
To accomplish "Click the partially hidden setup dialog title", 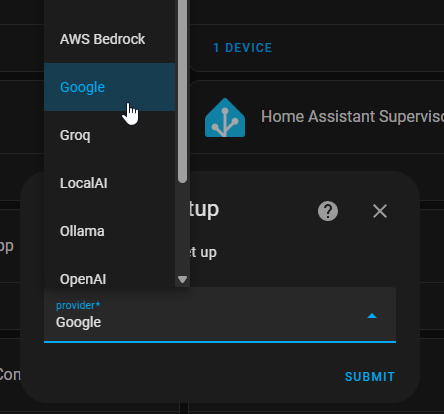I will point(204,209).
